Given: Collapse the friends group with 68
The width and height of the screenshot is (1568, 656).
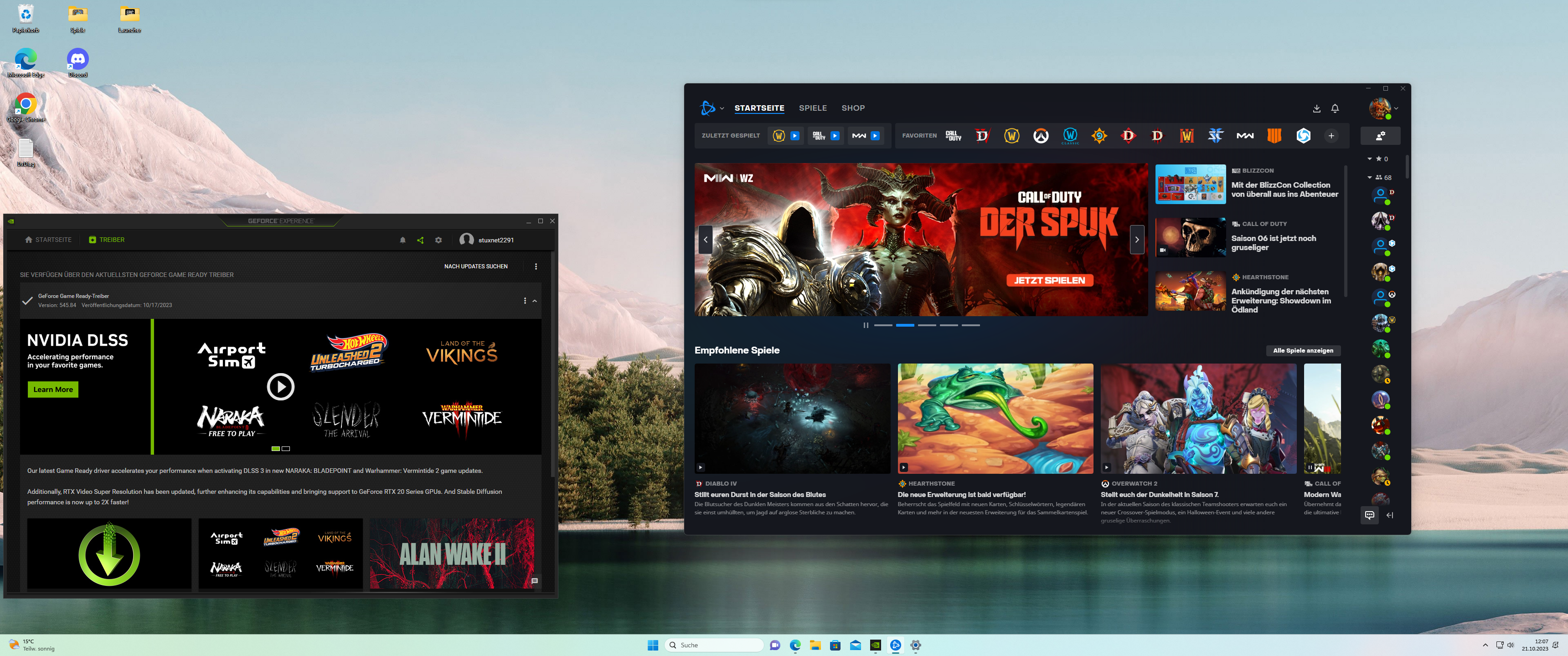Looking at the screenshot, I should coord(1370,178).
